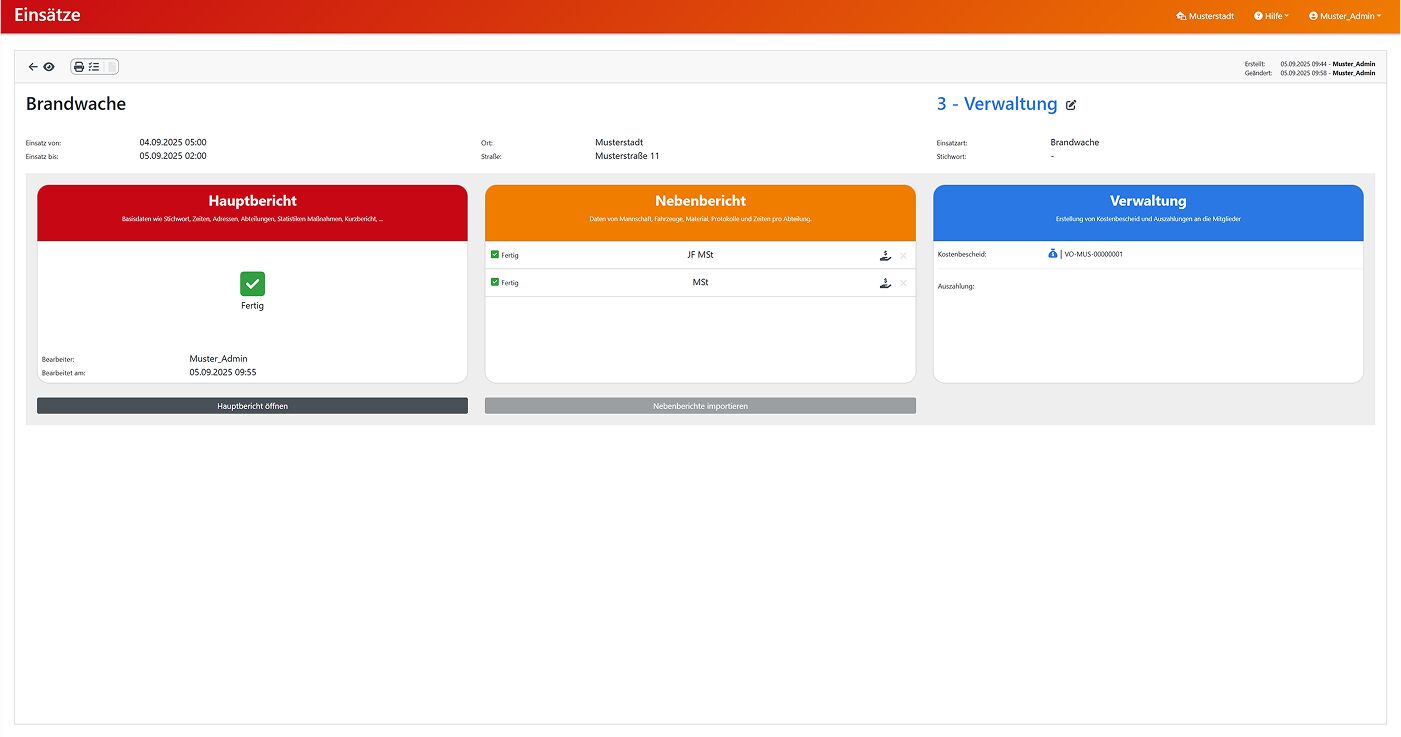Image resolution: width=1401 pixels, height=737 pixels.
Task: Click payout hand icon in JF MSt row
Action: coord(884,256)
